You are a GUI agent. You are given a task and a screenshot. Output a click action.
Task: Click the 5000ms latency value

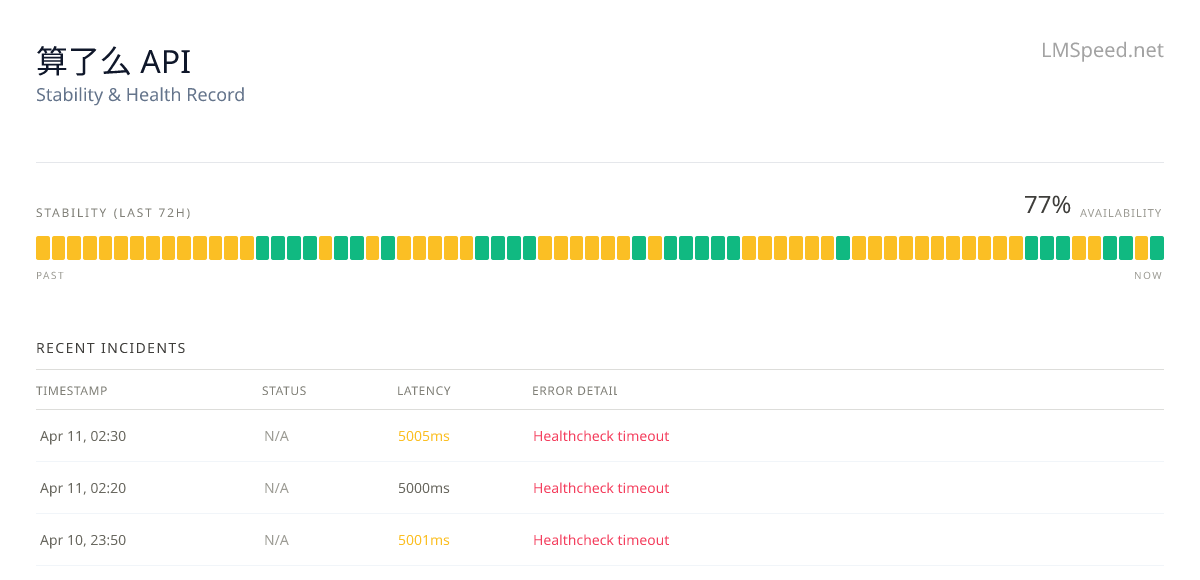[424, 488]
